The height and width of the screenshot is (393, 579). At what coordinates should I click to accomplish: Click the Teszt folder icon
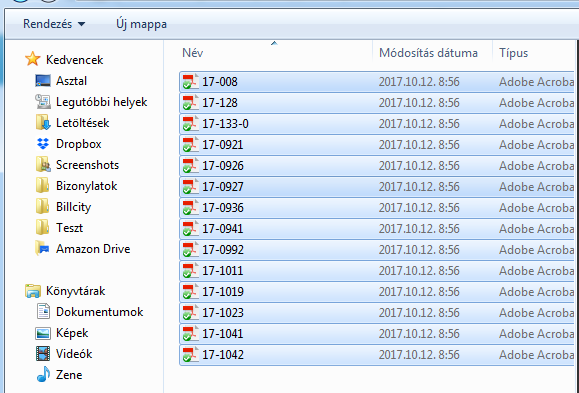point(42,228)
